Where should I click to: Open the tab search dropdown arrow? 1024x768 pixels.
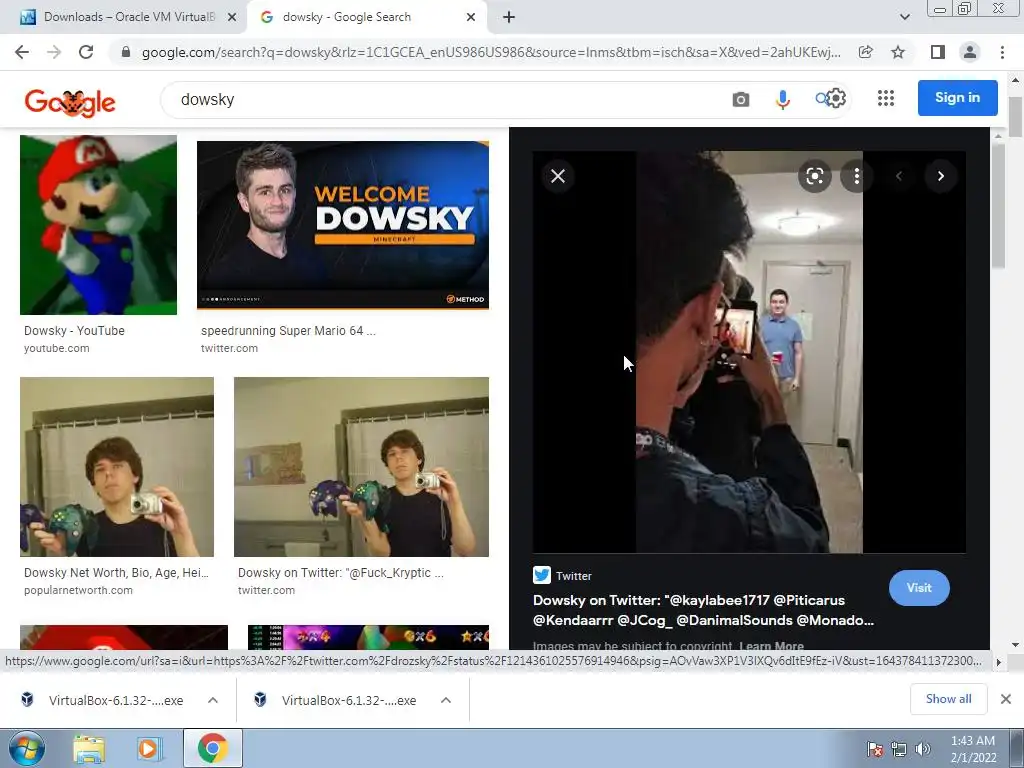904,17
